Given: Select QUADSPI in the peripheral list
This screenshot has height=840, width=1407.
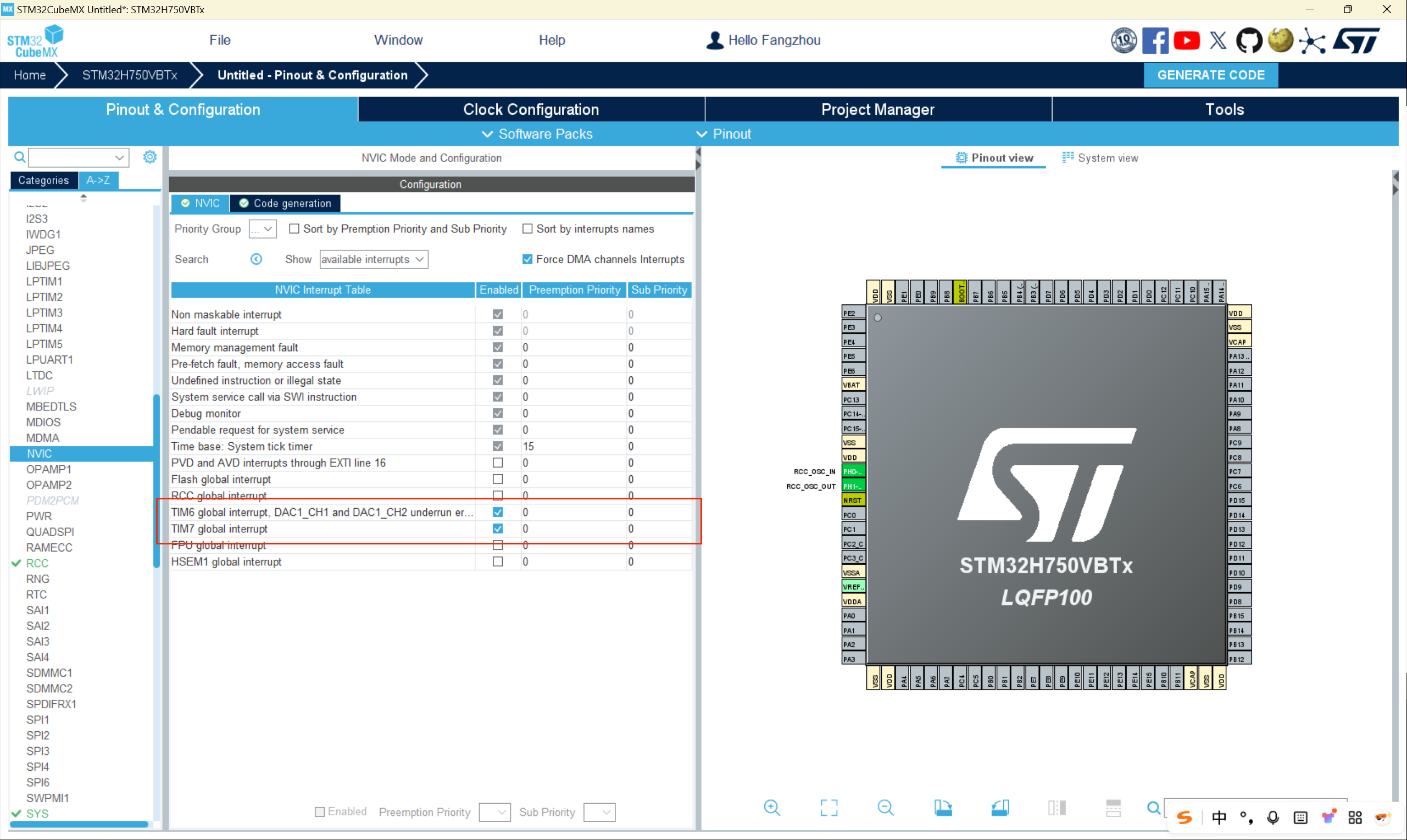Looking at the screenshot, I should pos(50,531).
